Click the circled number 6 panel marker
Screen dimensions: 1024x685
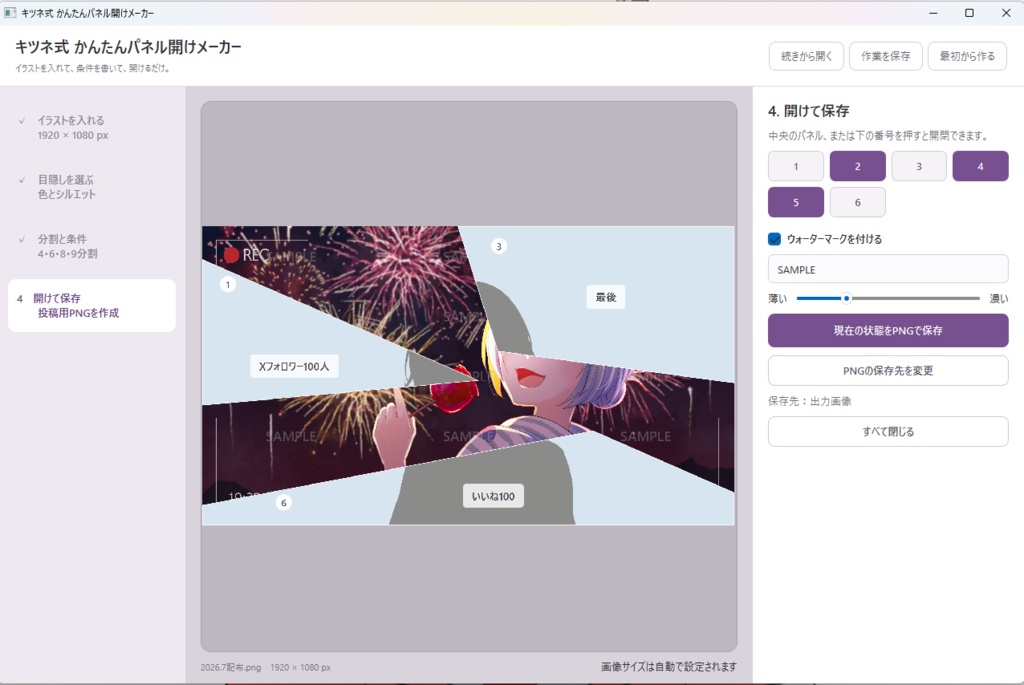[283, 503]
